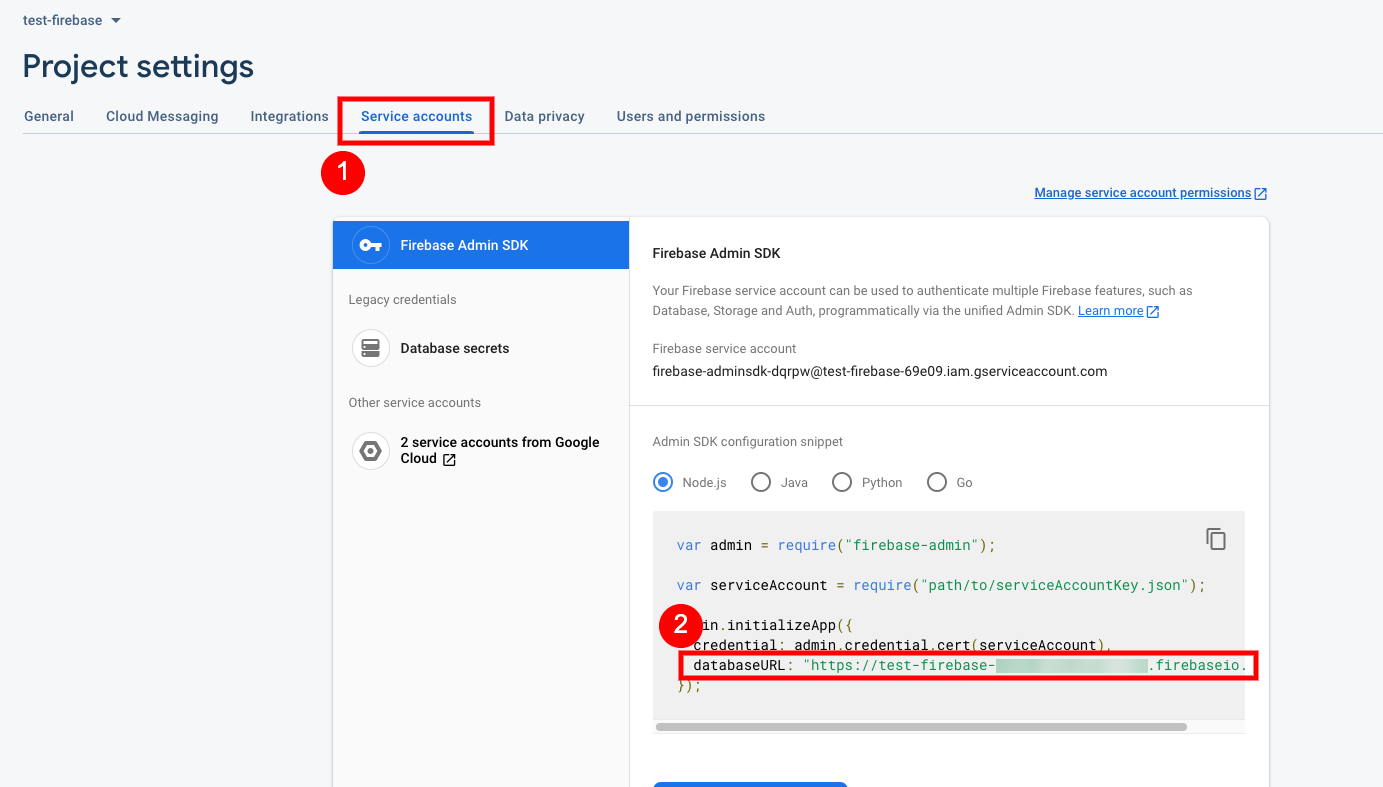Click the horizontal scrollbar under code snippet
Viewport: 1383px width, 787px height.
tap(921, 727)
